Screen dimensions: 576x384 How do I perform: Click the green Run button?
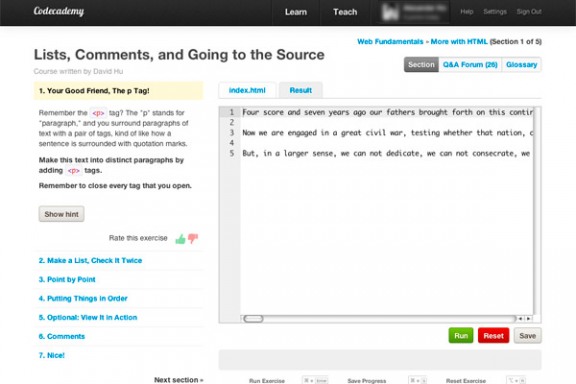tap(461, 335)
